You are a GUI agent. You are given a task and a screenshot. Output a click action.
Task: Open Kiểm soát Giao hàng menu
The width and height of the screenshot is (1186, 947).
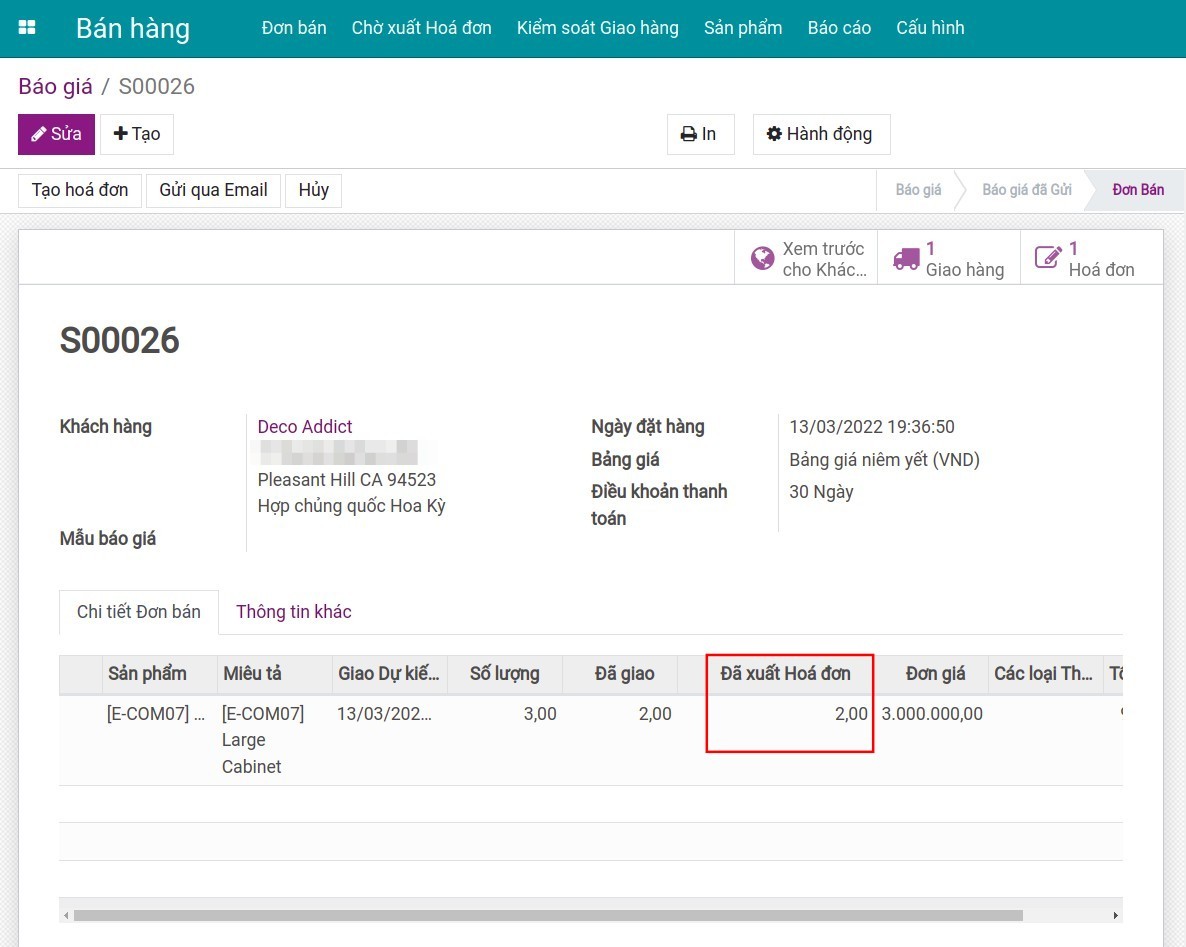coord(598,28)
